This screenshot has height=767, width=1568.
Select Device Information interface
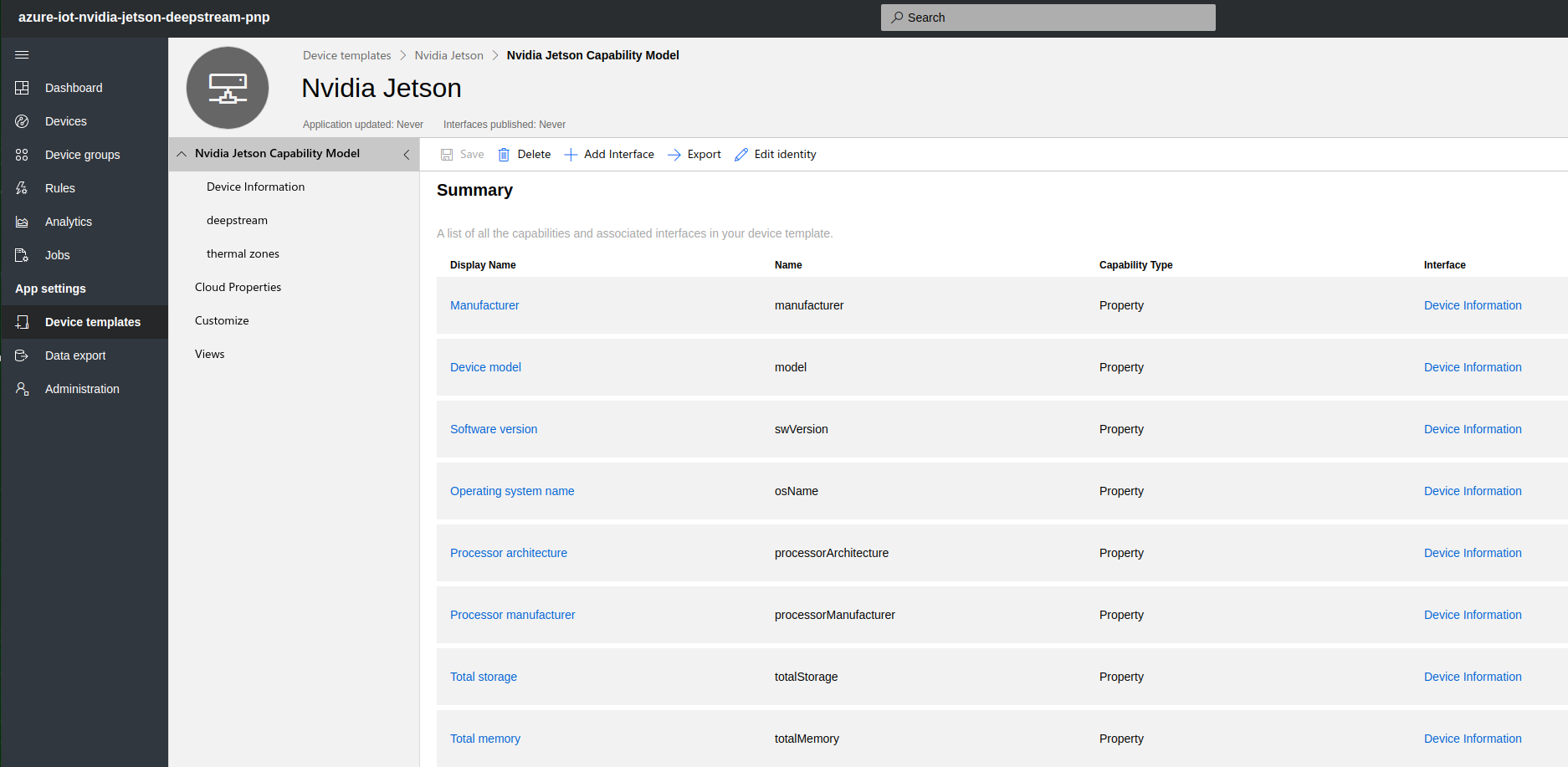(255, 187)
